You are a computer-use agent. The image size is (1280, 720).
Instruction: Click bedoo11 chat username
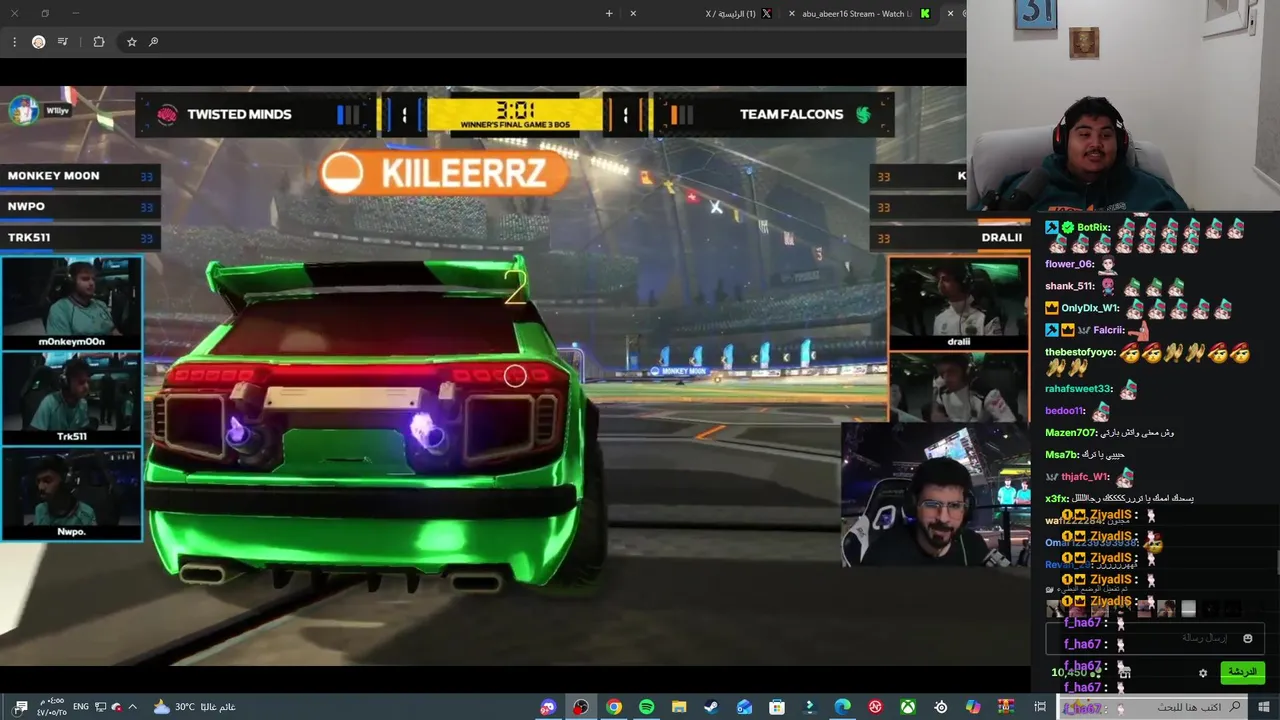(1065, 411)
